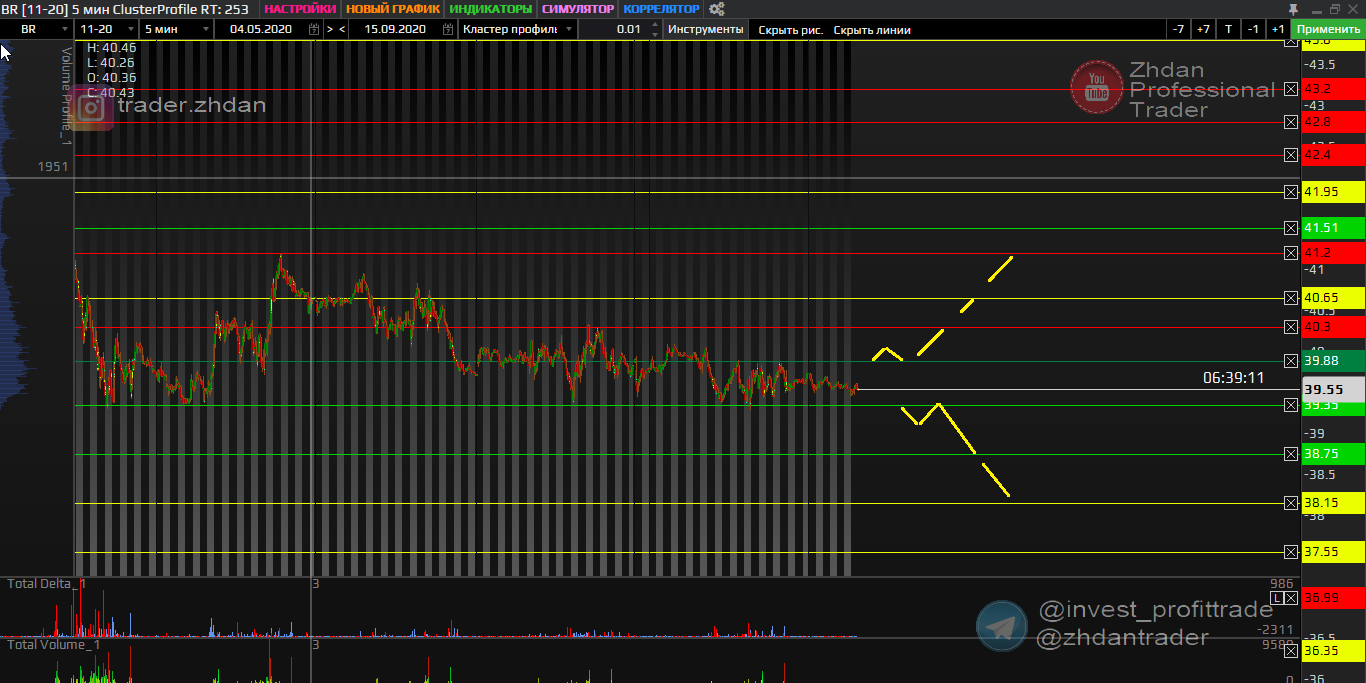Delete the 37.55 price line
Viewport: 1366px width, 683px height.
click(1290, 552)
